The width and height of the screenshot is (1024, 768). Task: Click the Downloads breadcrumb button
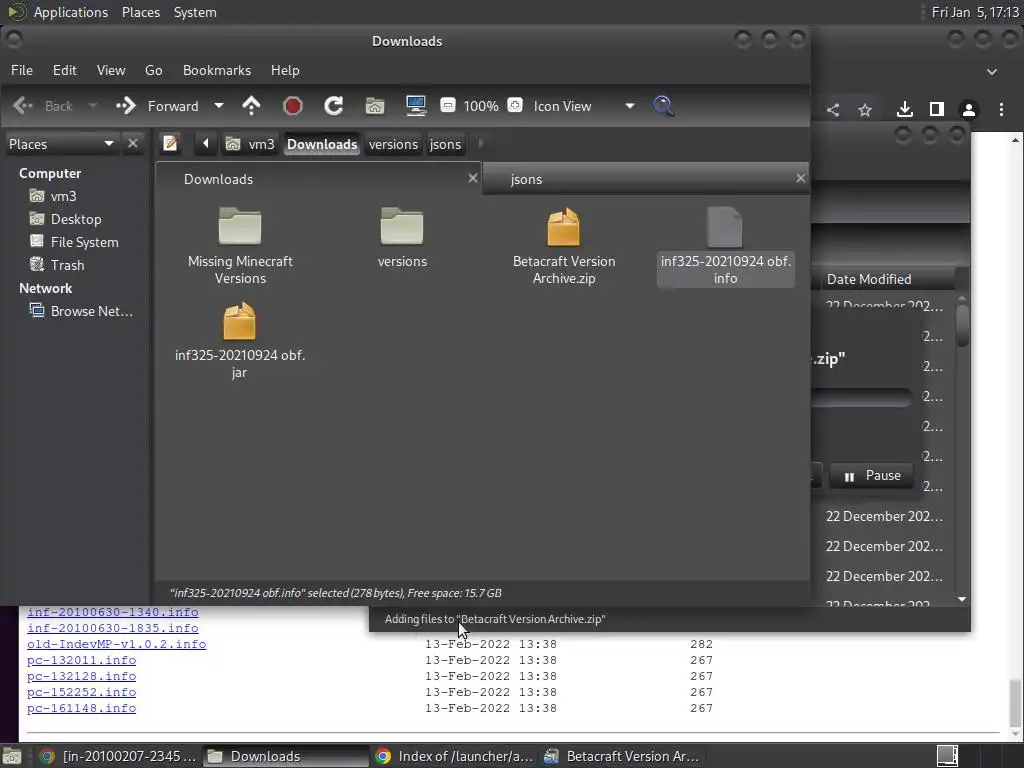(322, 144)
